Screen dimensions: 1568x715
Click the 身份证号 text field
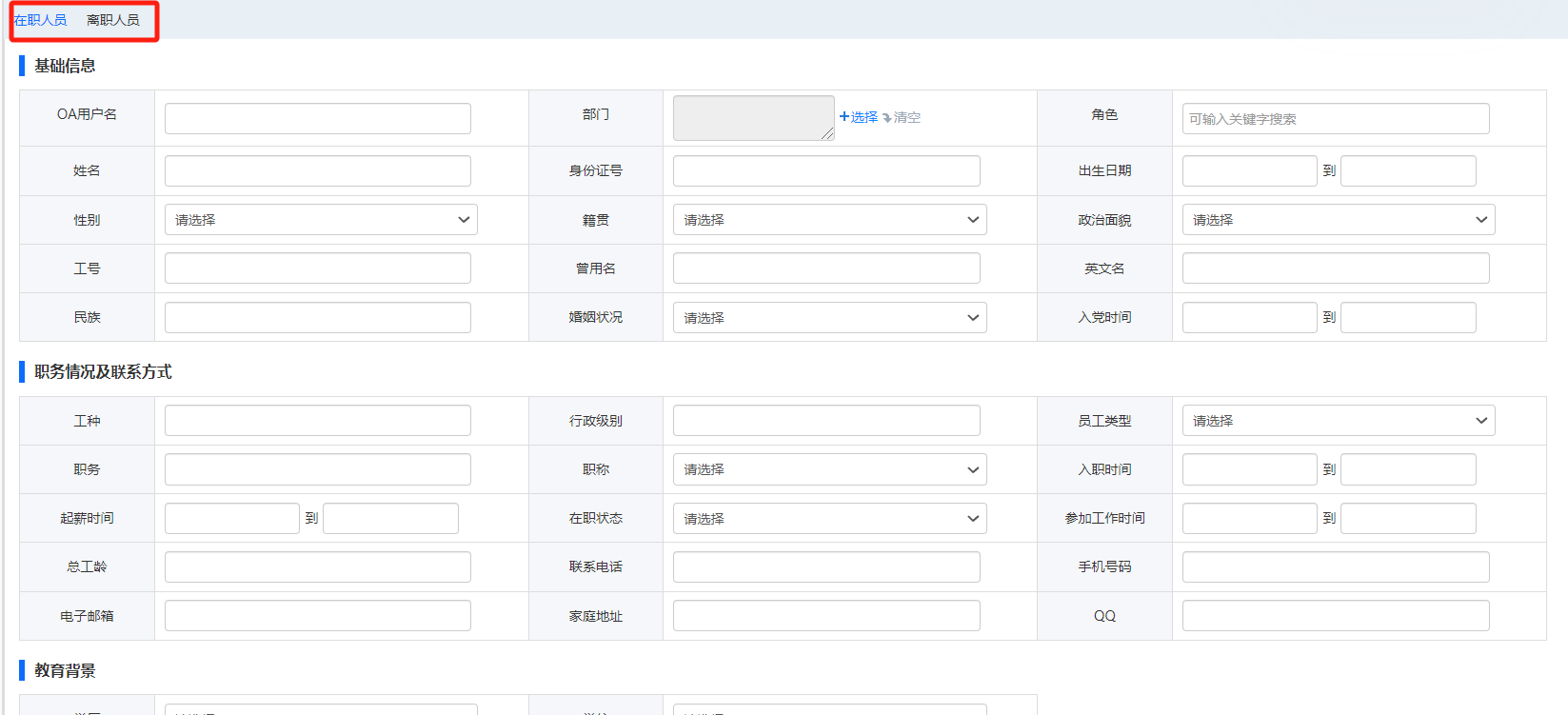tap(825, 171)
